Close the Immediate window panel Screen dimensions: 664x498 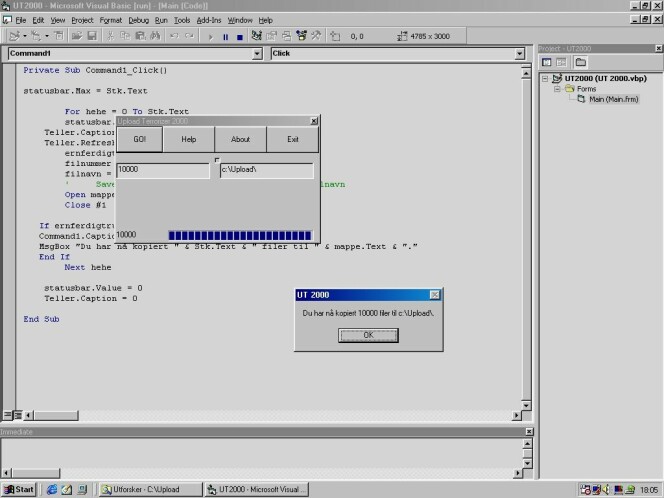pyautogui.click(x=529, y=432)
